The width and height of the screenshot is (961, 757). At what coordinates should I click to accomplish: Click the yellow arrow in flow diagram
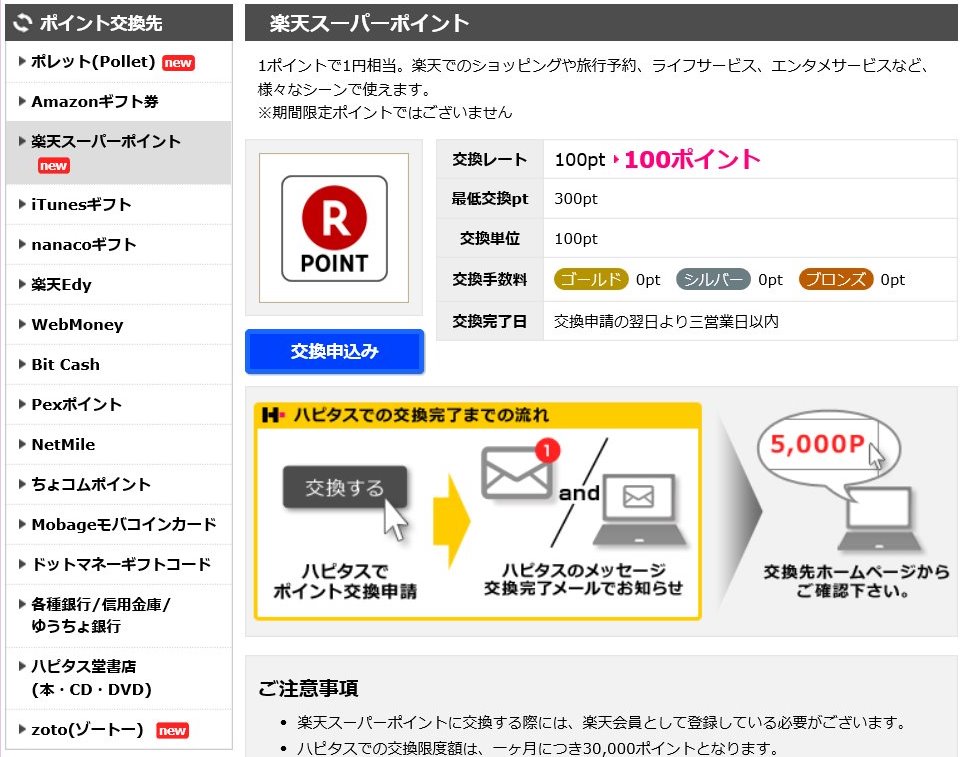click(x=452, y=521)
